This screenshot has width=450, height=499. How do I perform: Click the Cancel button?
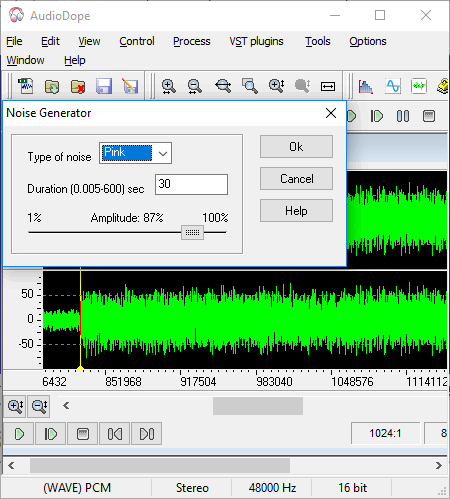pos(296,179)
